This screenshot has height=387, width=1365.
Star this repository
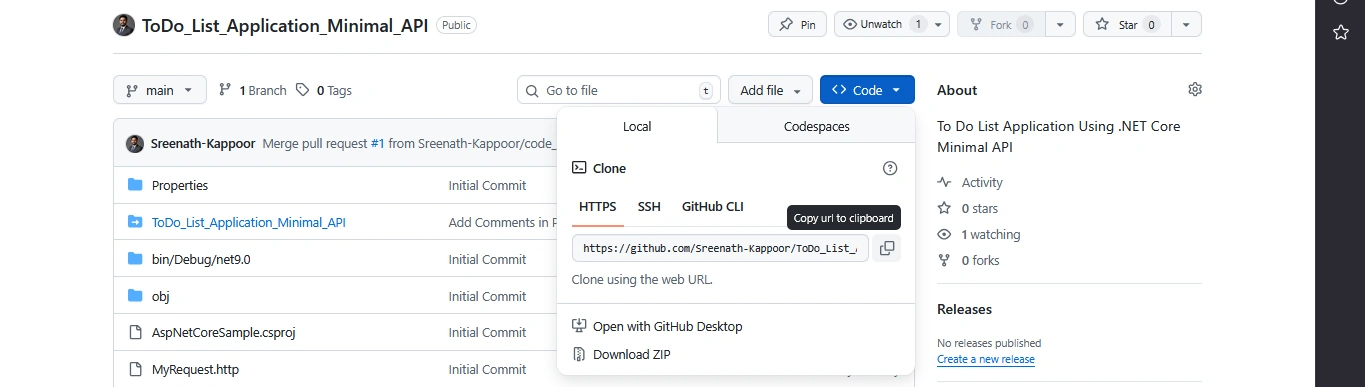1127,25
